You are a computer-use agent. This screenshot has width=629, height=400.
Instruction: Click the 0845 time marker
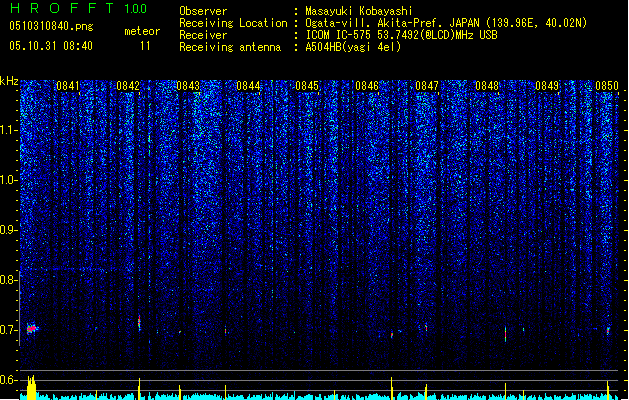click(x=307, y=86)
